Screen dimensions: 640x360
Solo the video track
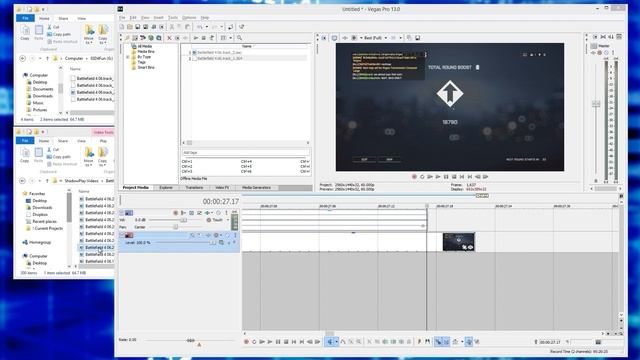[235, 235]
